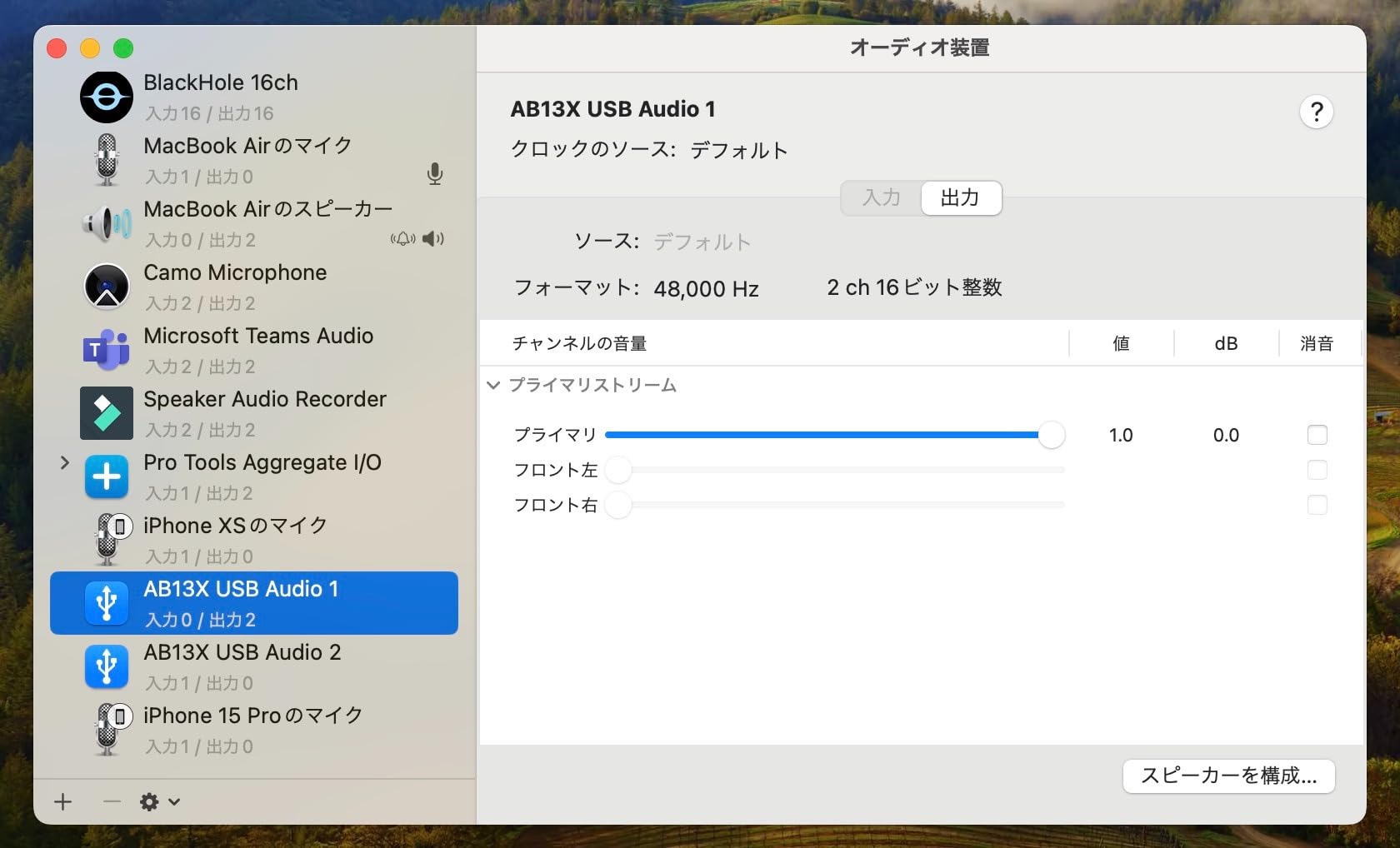Select the Camo Microphone device icon

(106, 286)
